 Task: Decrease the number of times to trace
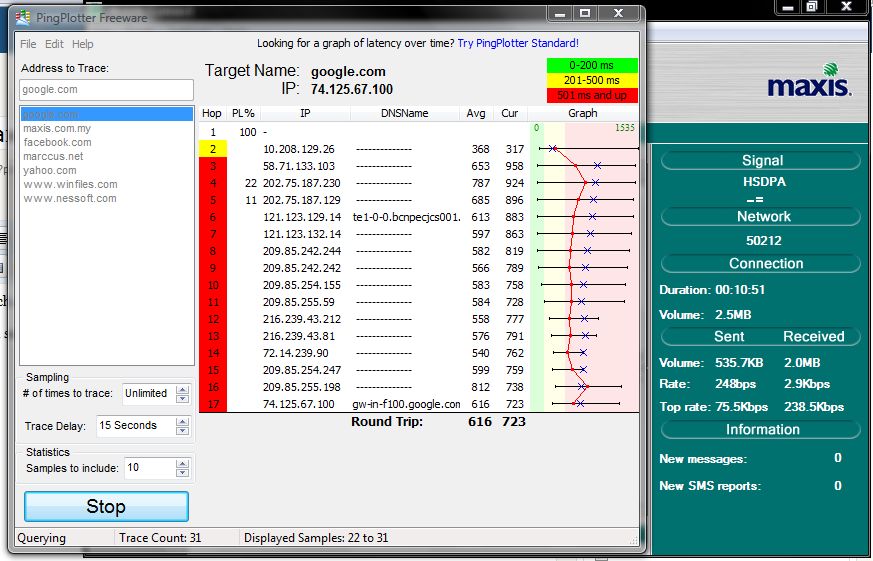click(182, 398)
